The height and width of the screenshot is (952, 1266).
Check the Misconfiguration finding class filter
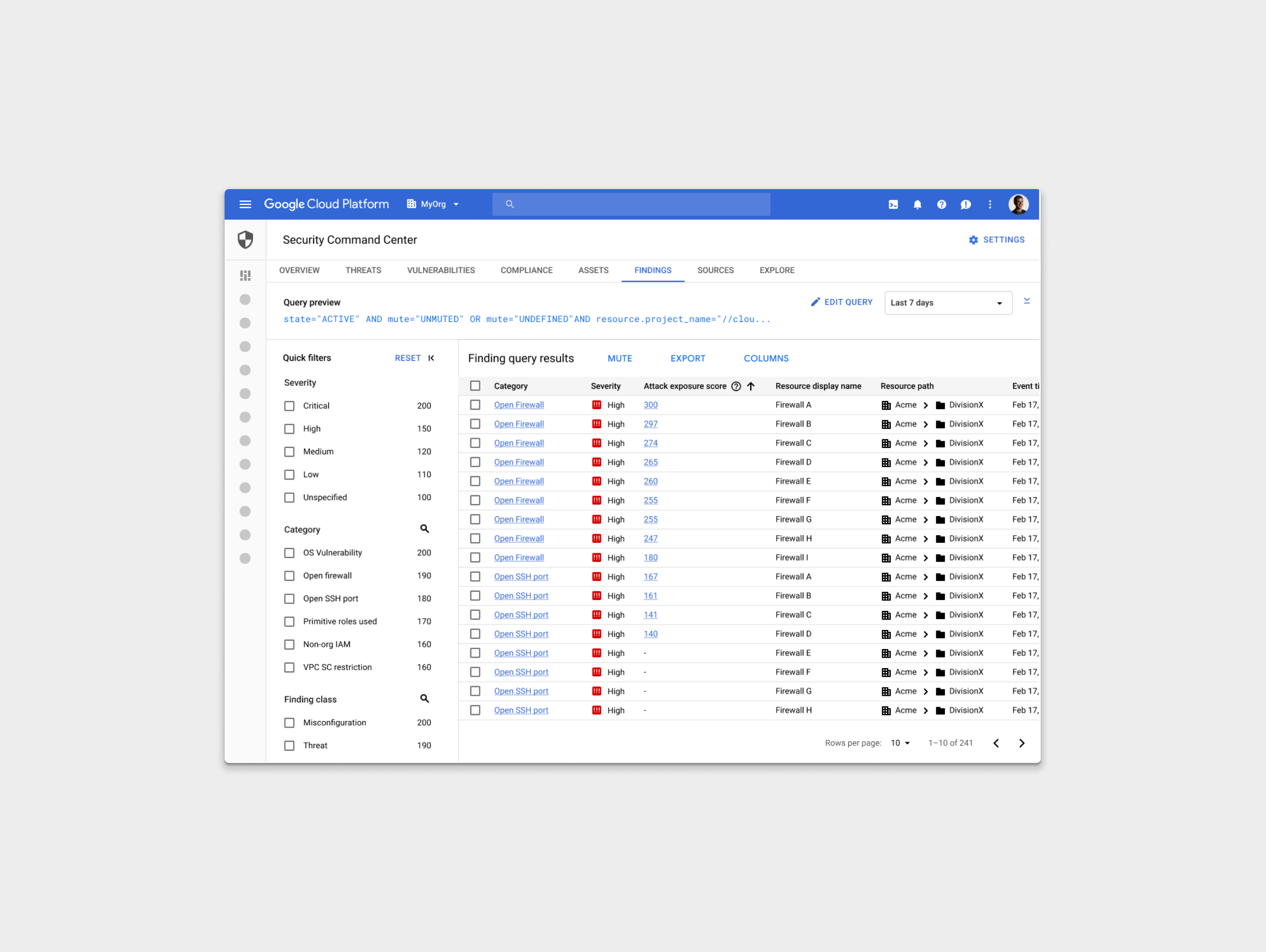click(x=290, y=723)
